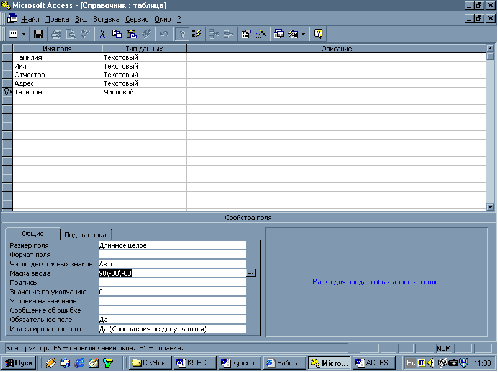Paste using the clipboard toolbar icon
Image resolution: width=498 pixels, height=372 pixels.
pyautogui.click(x=132, y=34)
